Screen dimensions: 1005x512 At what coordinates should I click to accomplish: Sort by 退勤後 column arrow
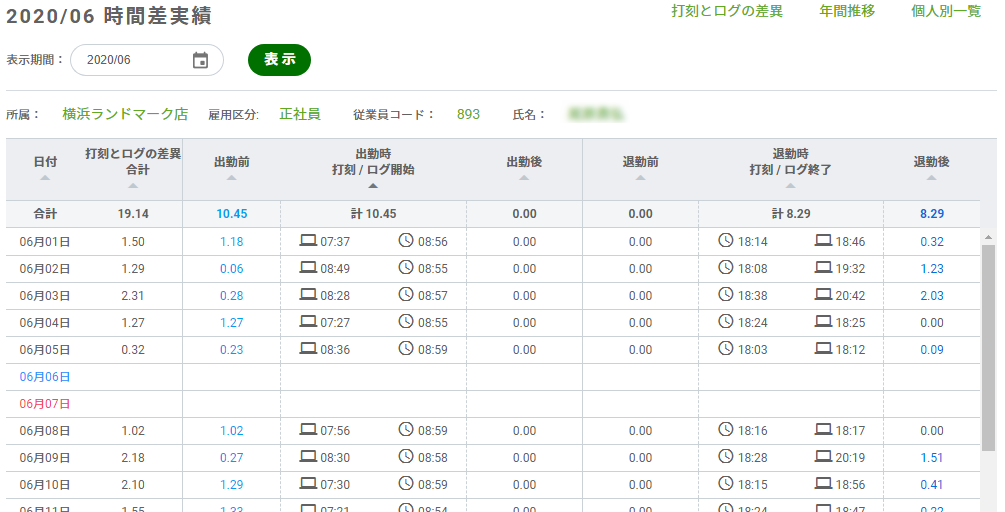click(931, 178)
